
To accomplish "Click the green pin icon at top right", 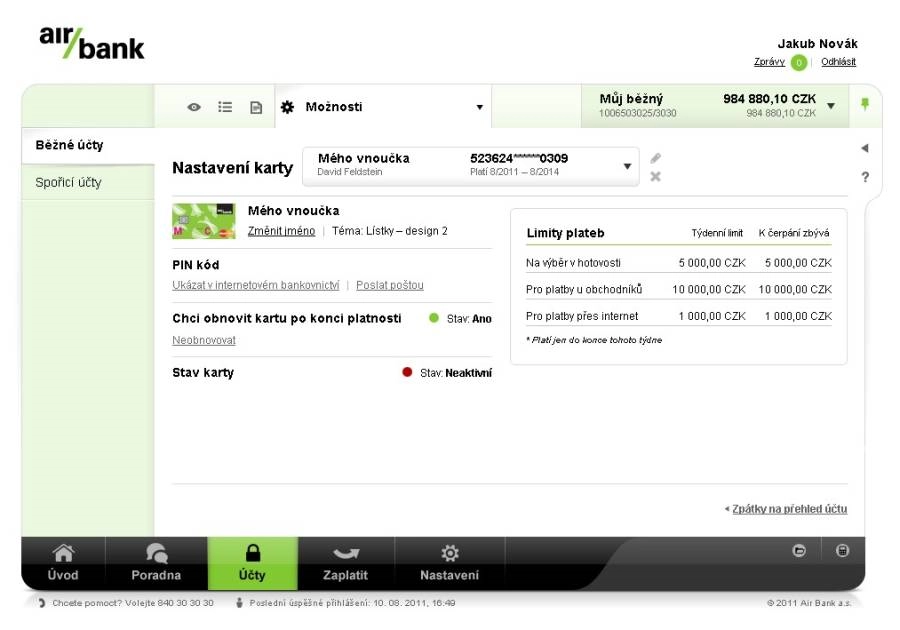I will click(864, 105).
